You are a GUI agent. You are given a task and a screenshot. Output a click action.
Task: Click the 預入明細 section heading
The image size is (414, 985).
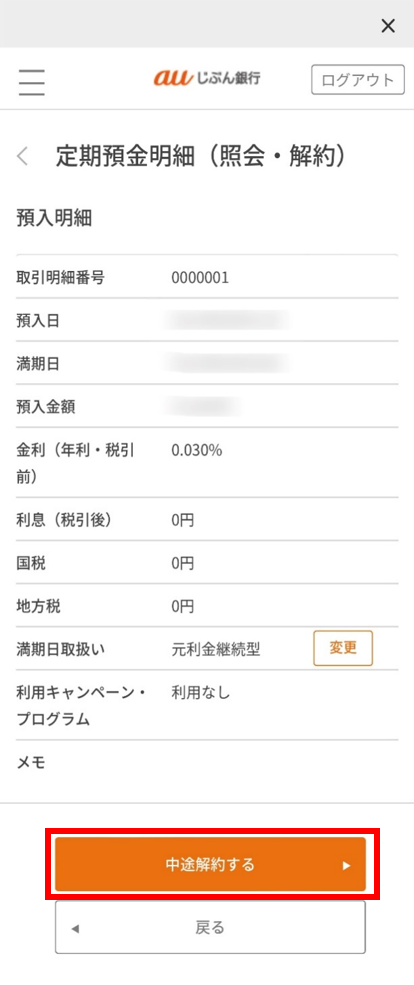click(54, 219)
